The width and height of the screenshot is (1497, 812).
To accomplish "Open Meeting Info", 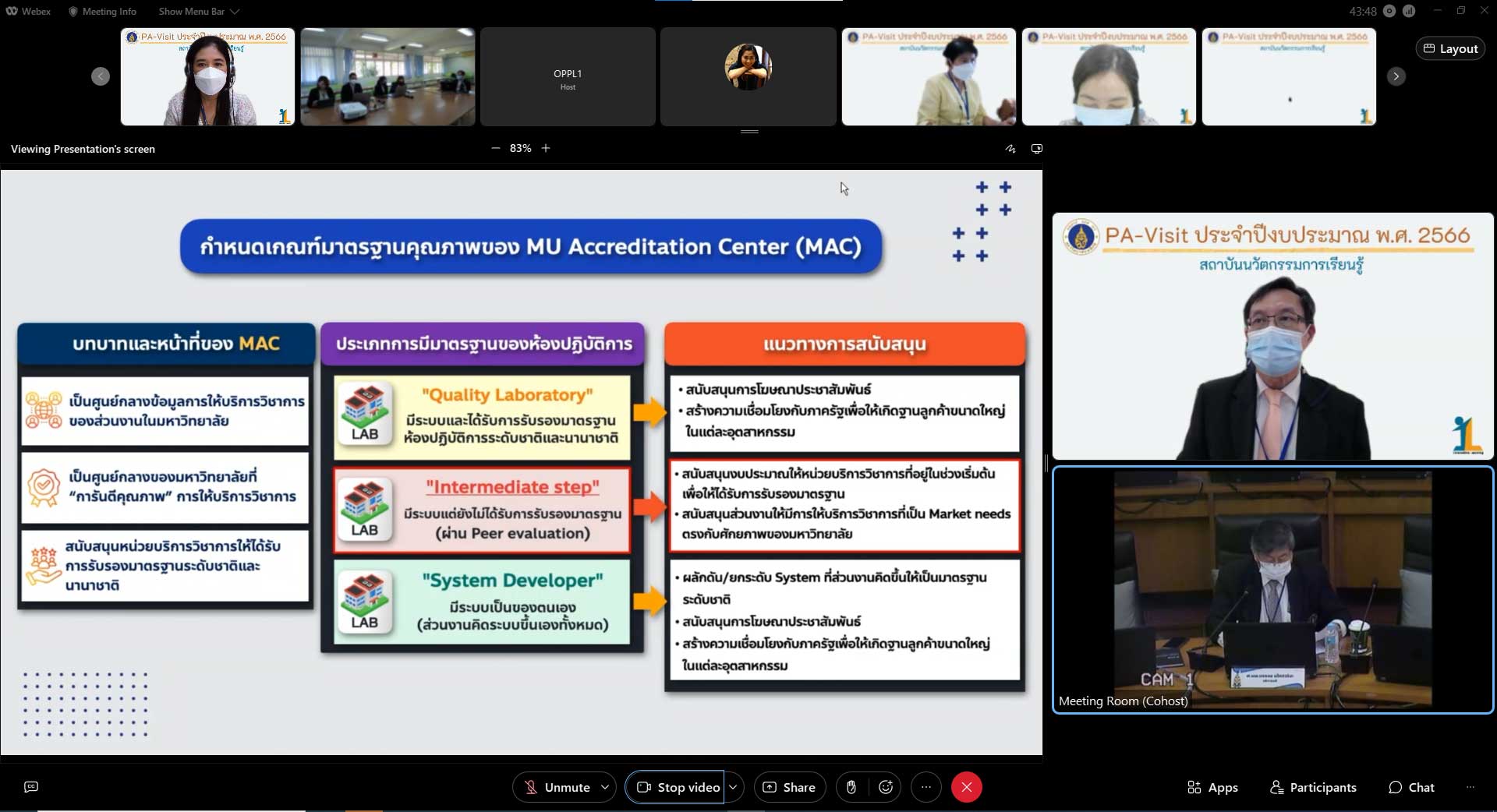I will 102,12.
